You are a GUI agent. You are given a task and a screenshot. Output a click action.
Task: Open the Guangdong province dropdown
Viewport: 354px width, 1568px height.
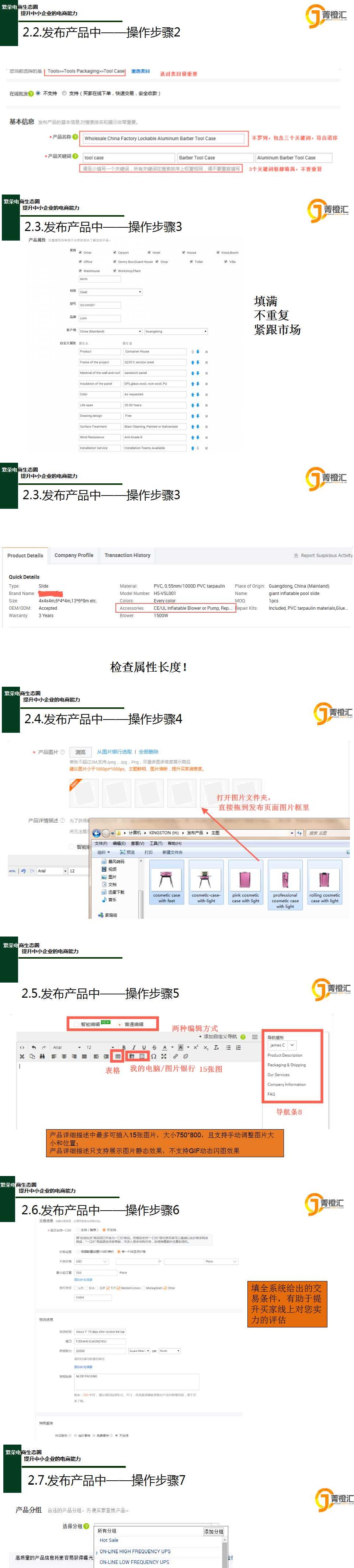point(176,332)
